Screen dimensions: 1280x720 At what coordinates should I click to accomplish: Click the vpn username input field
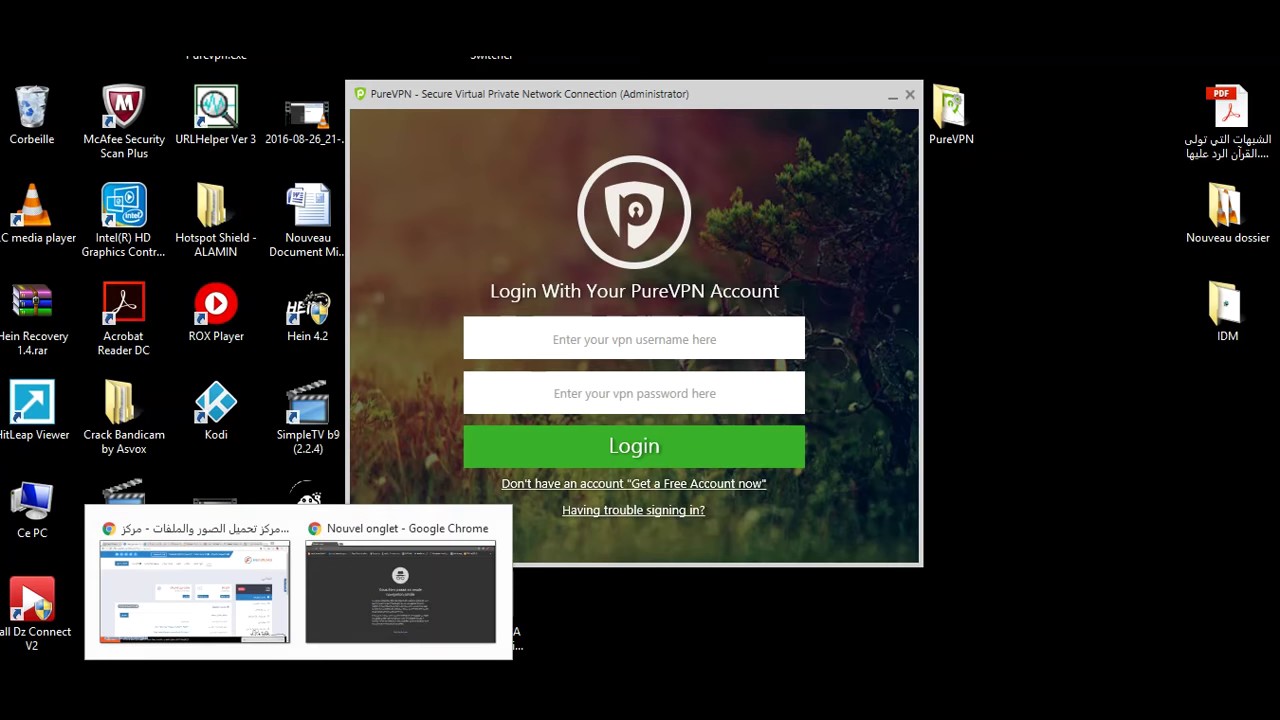click(634, 339)
